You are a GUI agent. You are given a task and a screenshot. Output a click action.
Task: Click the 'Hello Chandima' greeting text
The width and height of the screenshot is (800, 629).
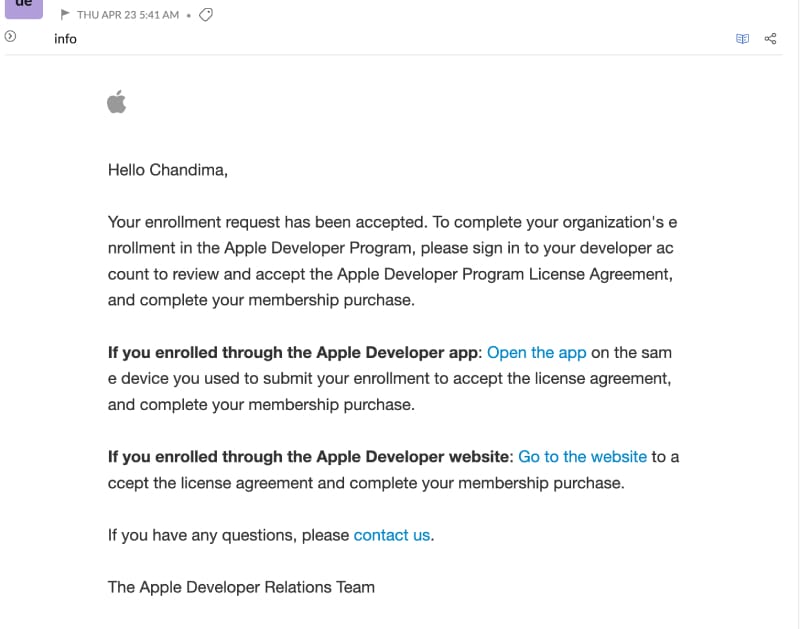coord(165,170)
